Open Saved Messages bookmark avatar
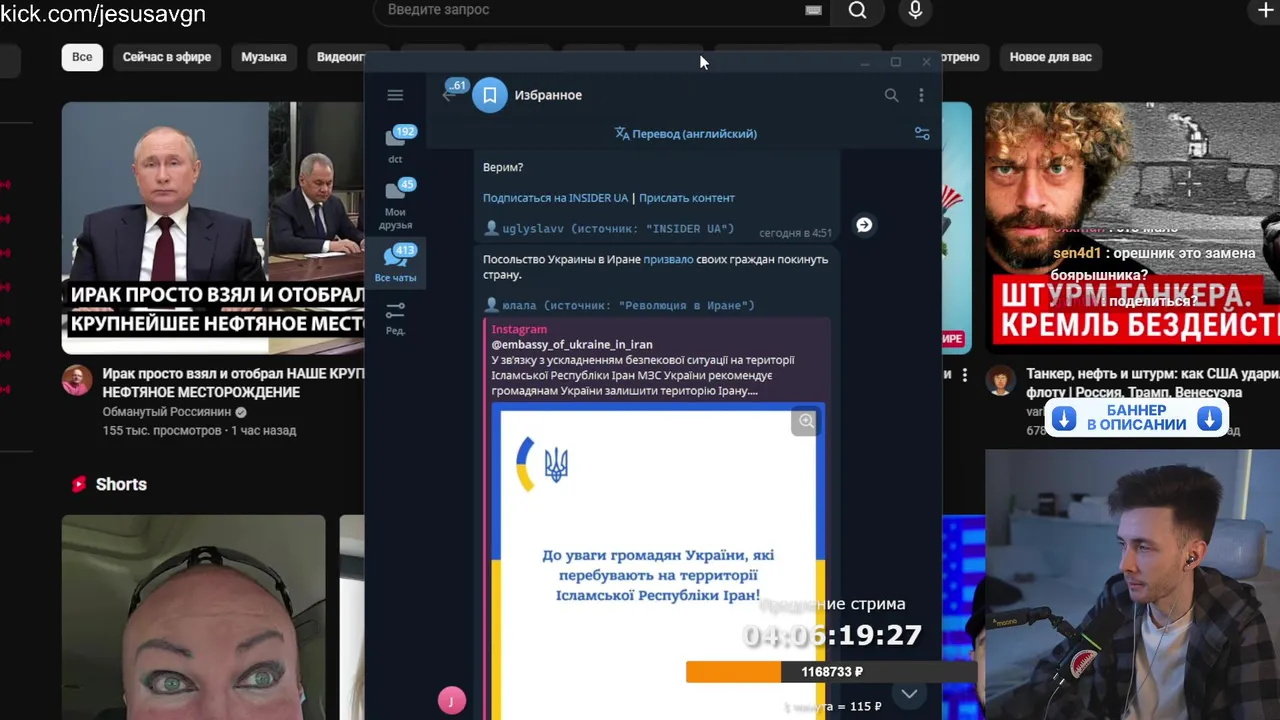The height and width of the screenshot is (720, 1280). 490,95
